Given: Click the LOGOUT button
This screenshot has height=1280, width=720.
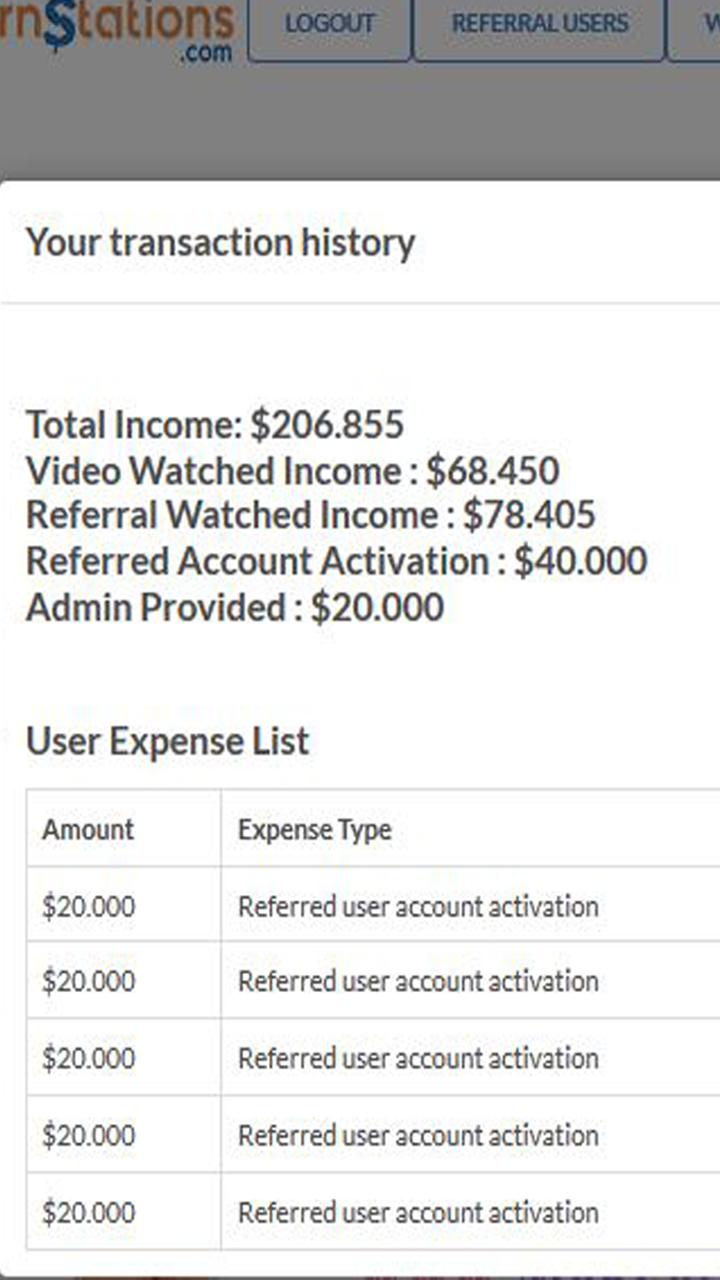Looking at the screenshot, I should 329,24.
